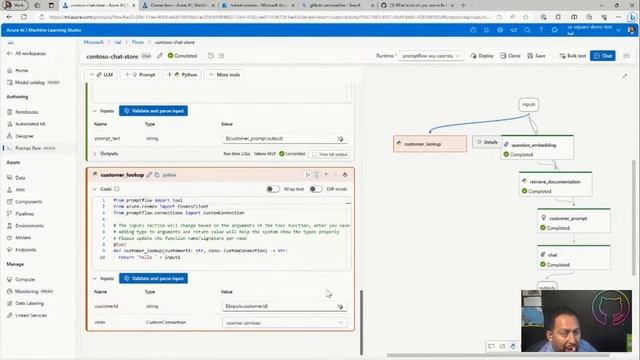Click the customerId value field

point(284,306)
